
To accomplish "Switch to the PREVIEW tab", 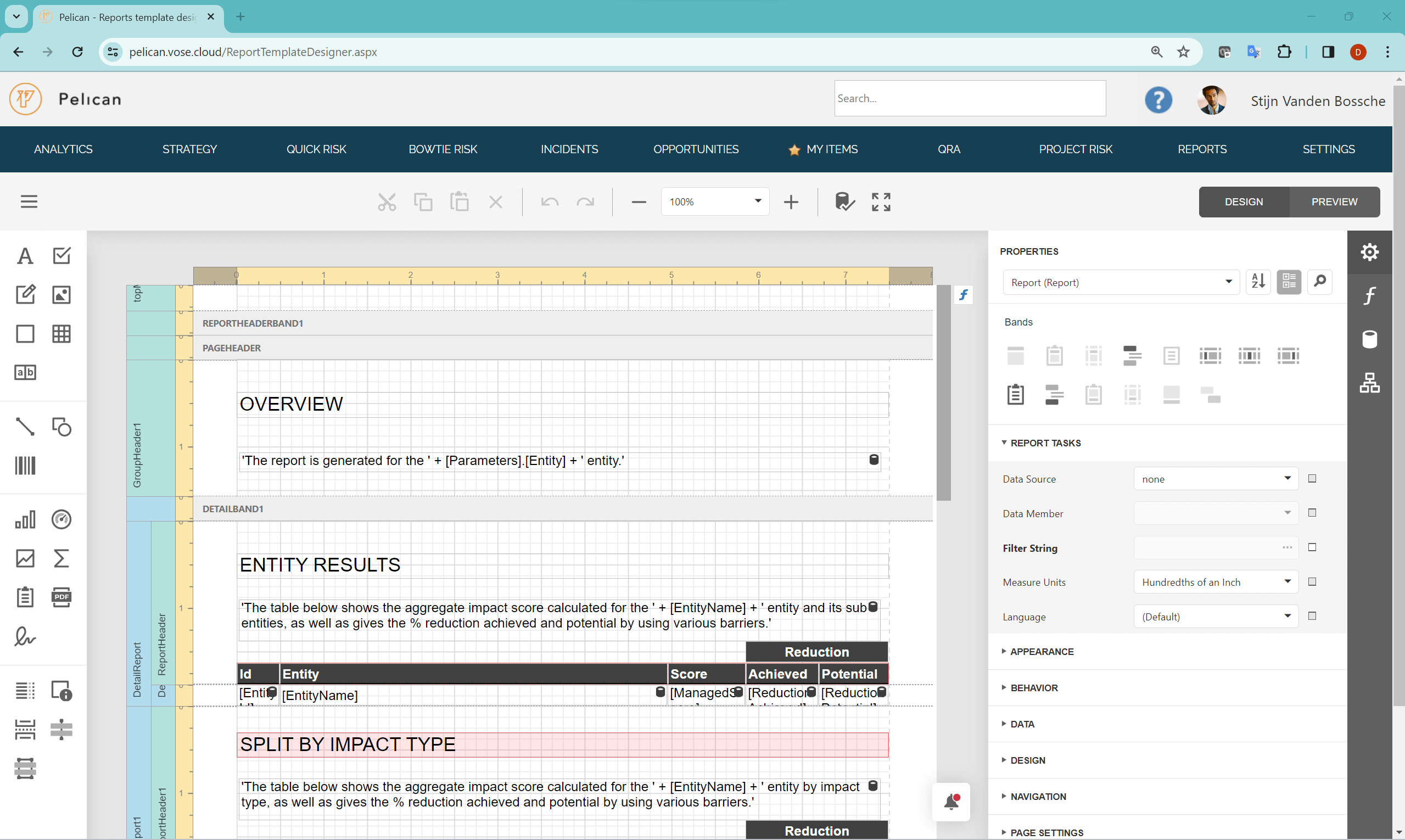I will [x=1334, y=201].
